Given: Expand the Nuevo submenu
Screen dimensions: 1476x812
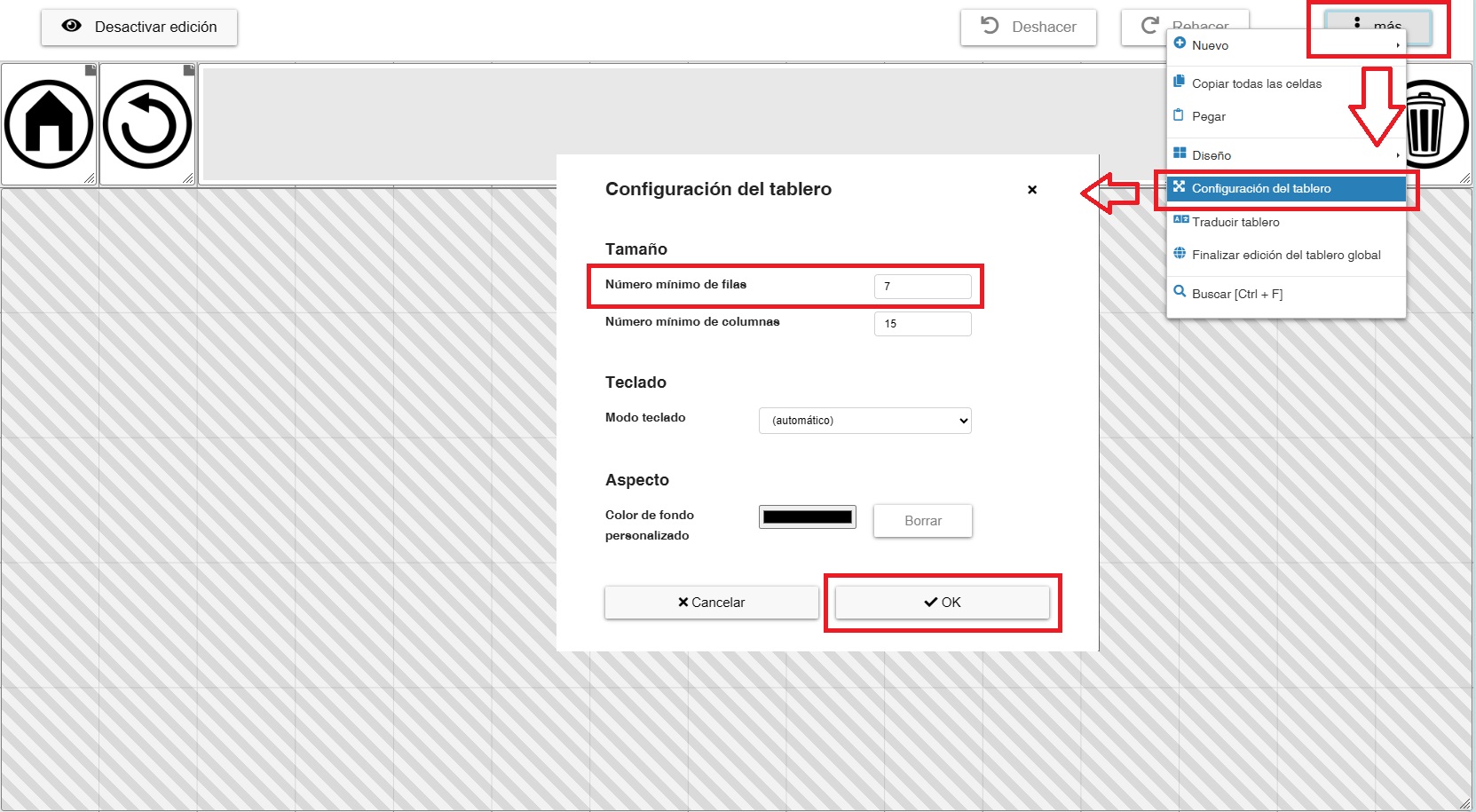Looking at the screenshot, I should 1285,45.
